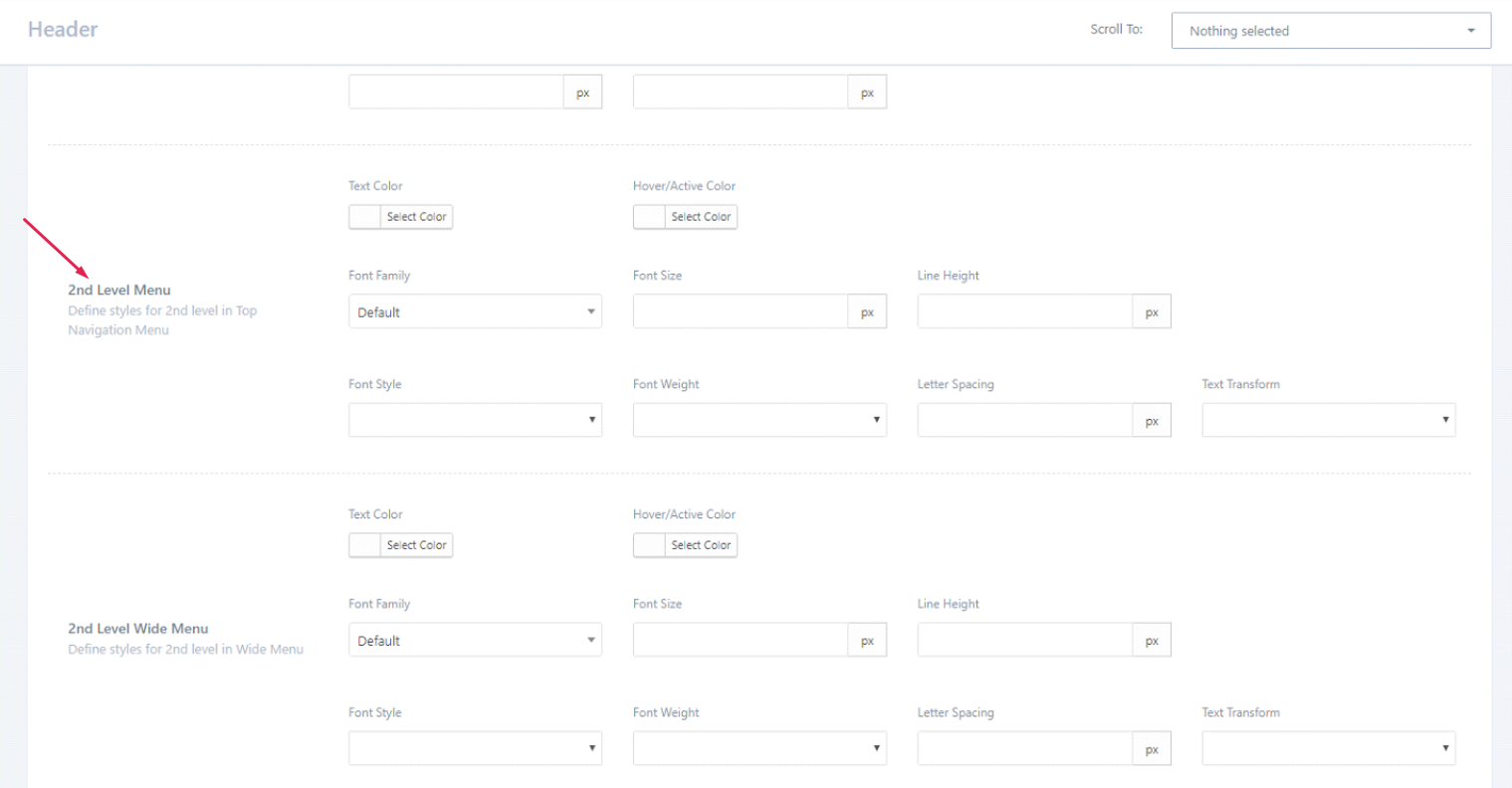Open the Scroll To dropdown

1331,31
